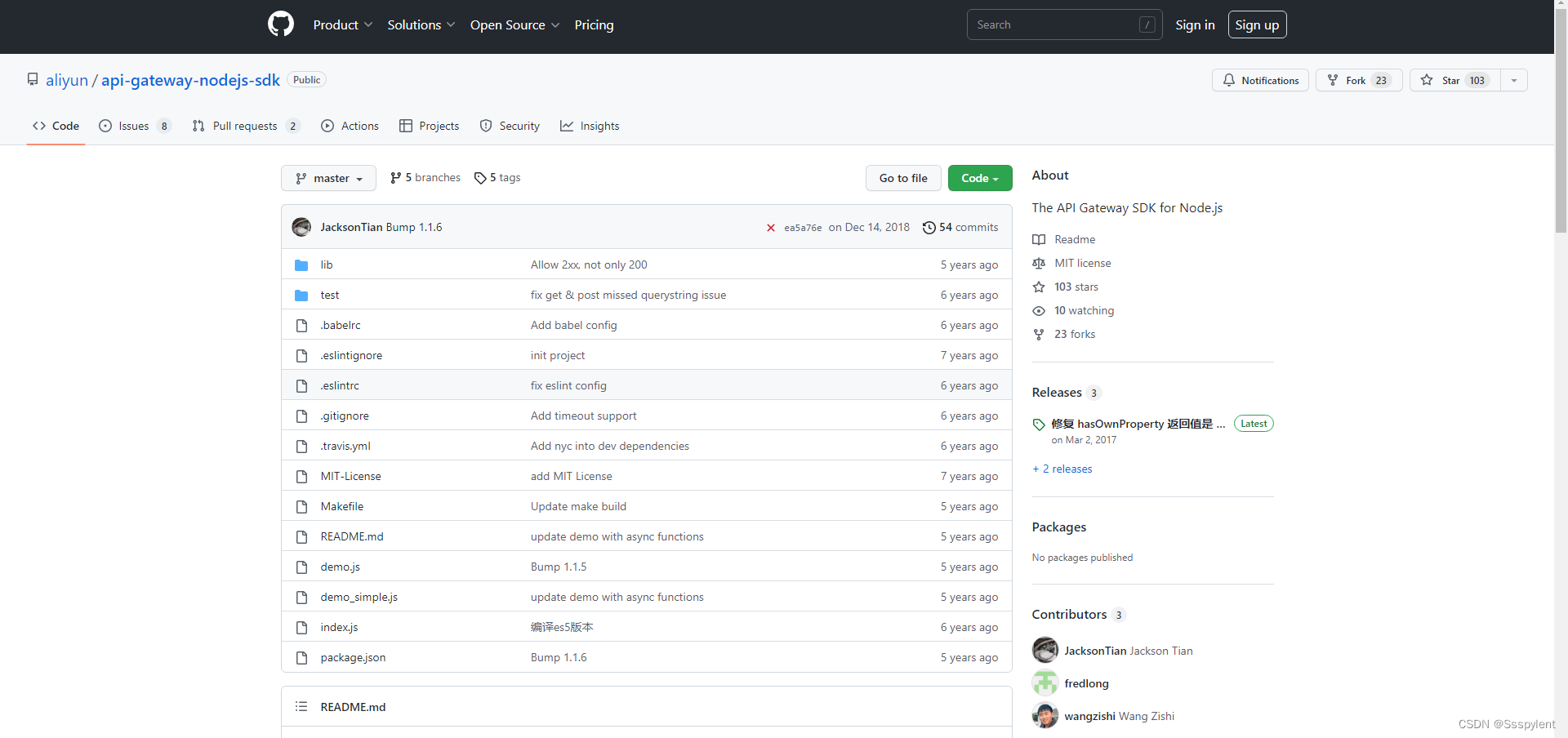The image size is (1568, 738).
Task: Open the demo.js file
Action: tap(341, 567)
